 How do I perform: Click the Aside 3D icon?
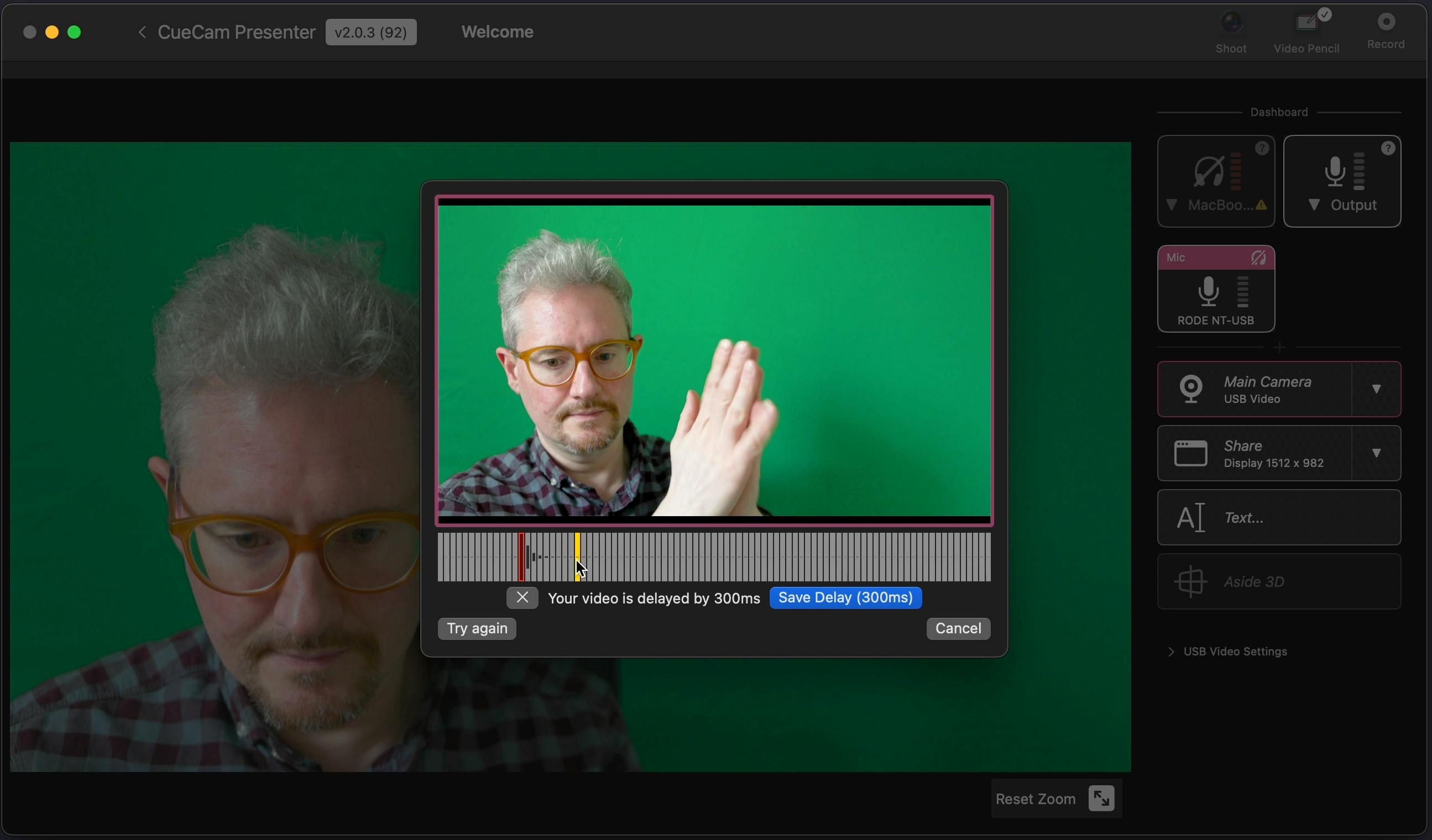click(1192, 581)
